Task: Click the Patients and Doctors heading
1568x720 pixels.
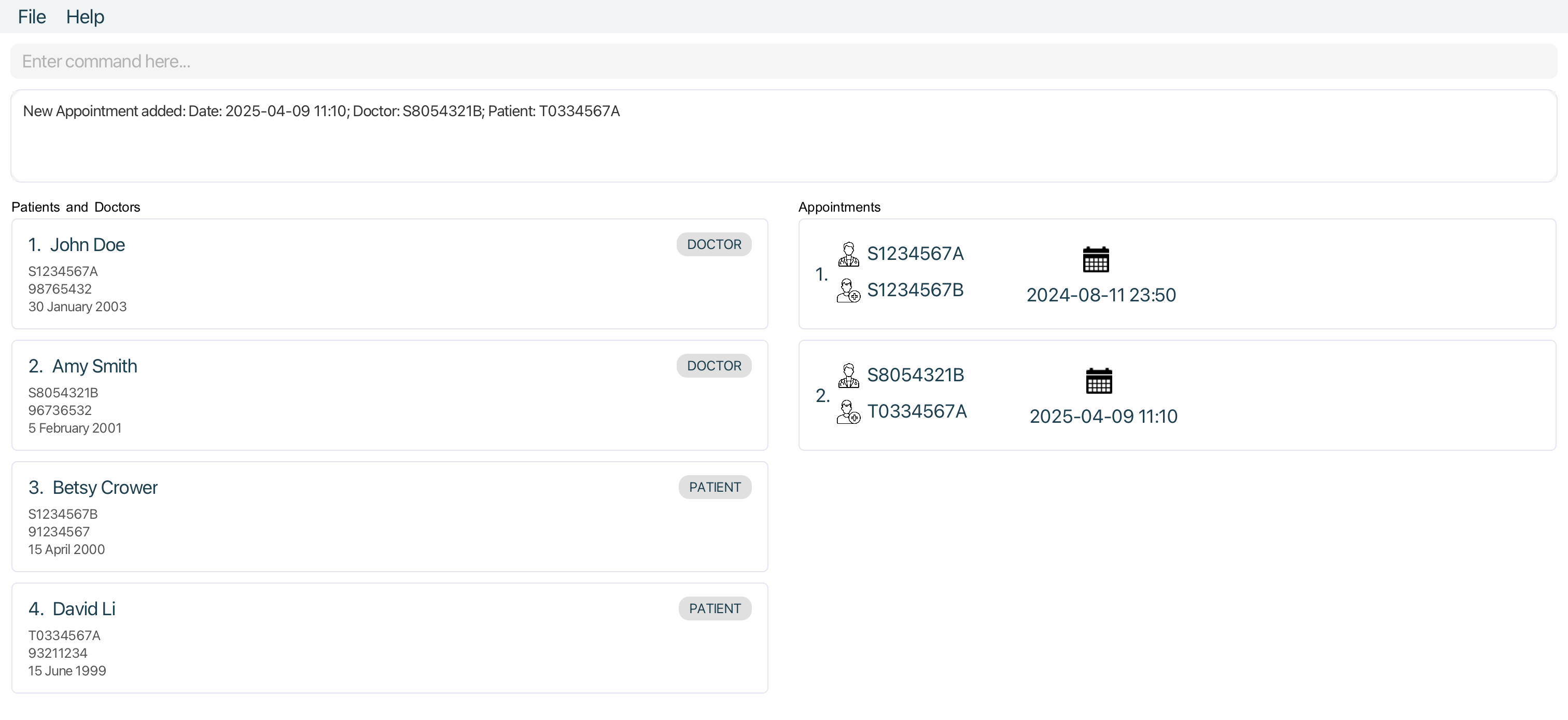Action: click(x=76, y=207)
